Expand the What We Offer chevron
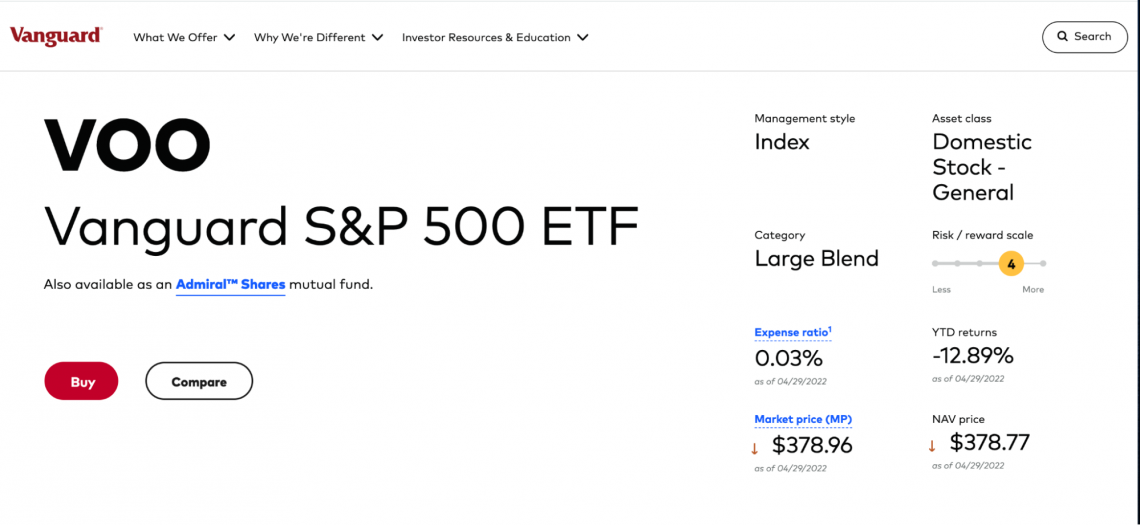This screenshot has height=525, width=1140. [229, 37]
